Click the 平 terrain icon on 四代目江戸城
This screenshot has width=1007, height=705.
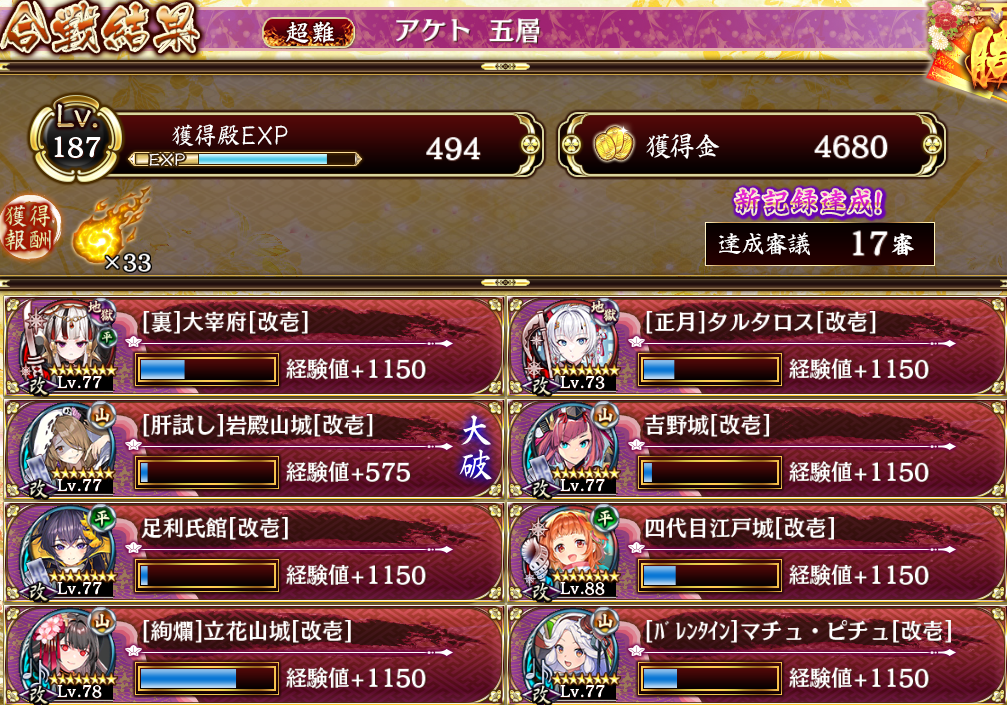point(605,518)
